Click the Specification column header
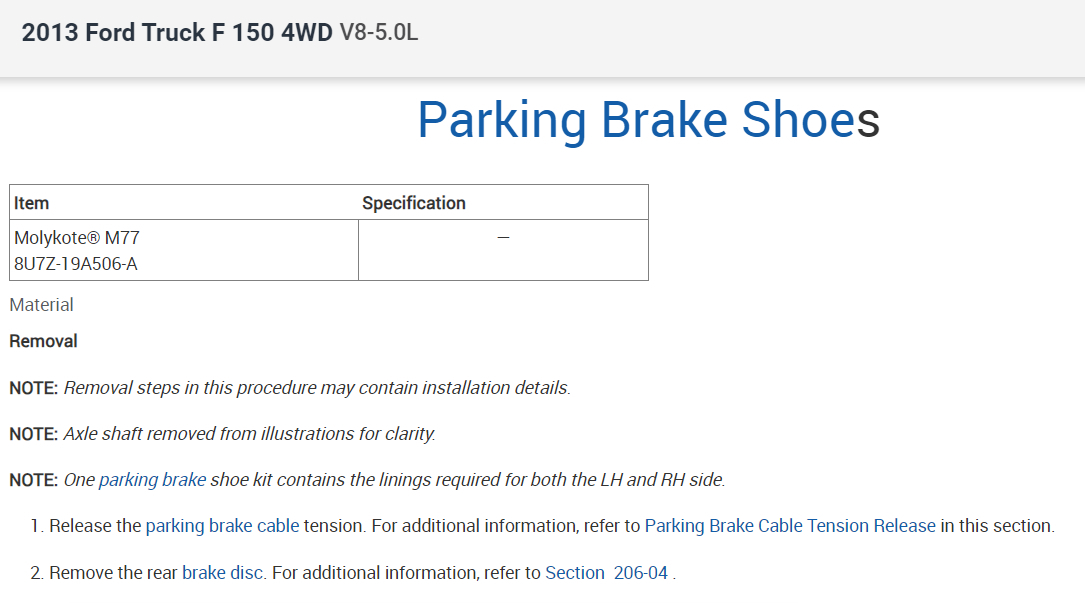1085x603 pixels. (x=414, y=203)
